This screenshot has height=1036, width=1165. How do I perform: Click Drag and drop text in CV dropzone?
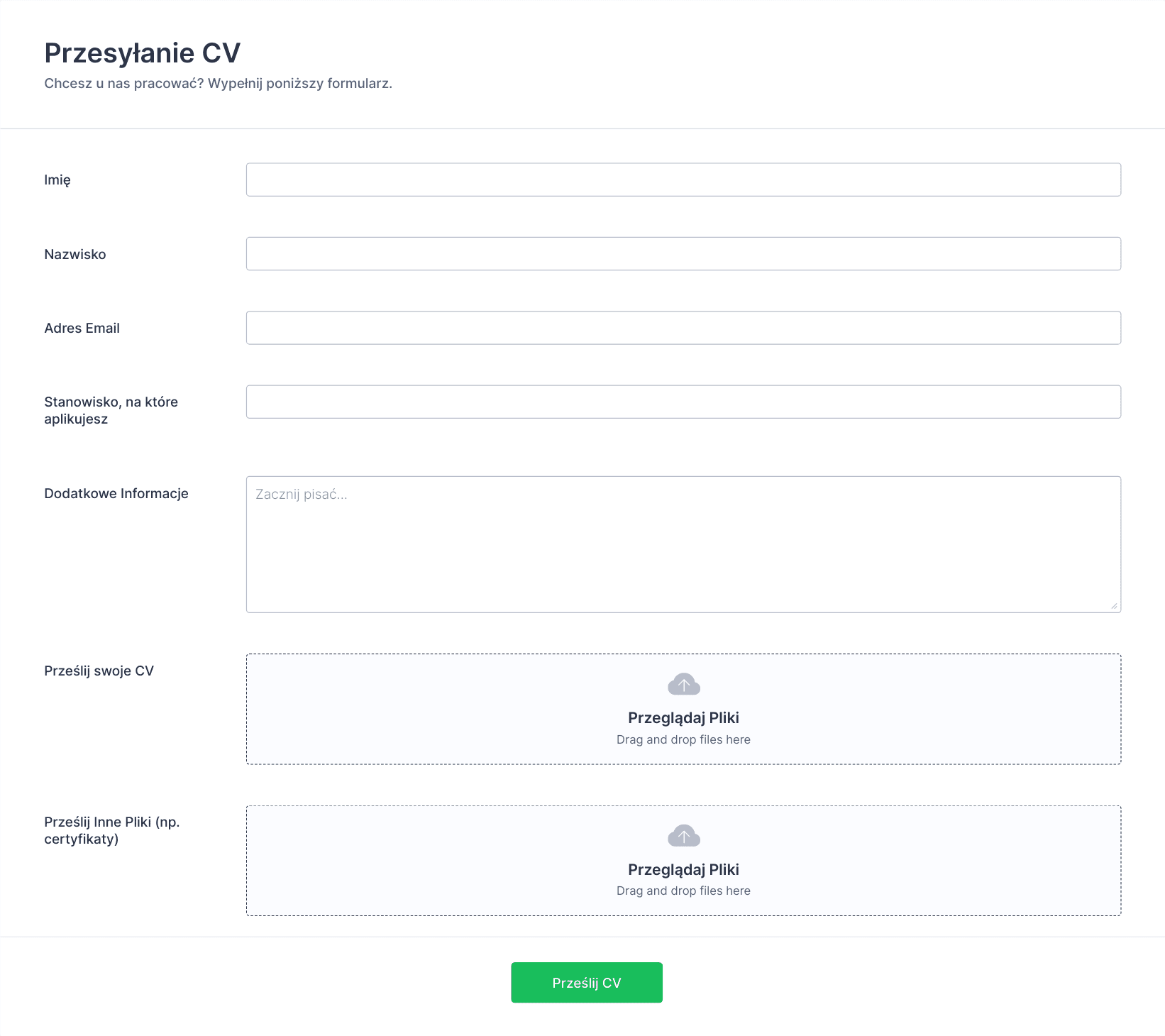(x=683, y=739)
